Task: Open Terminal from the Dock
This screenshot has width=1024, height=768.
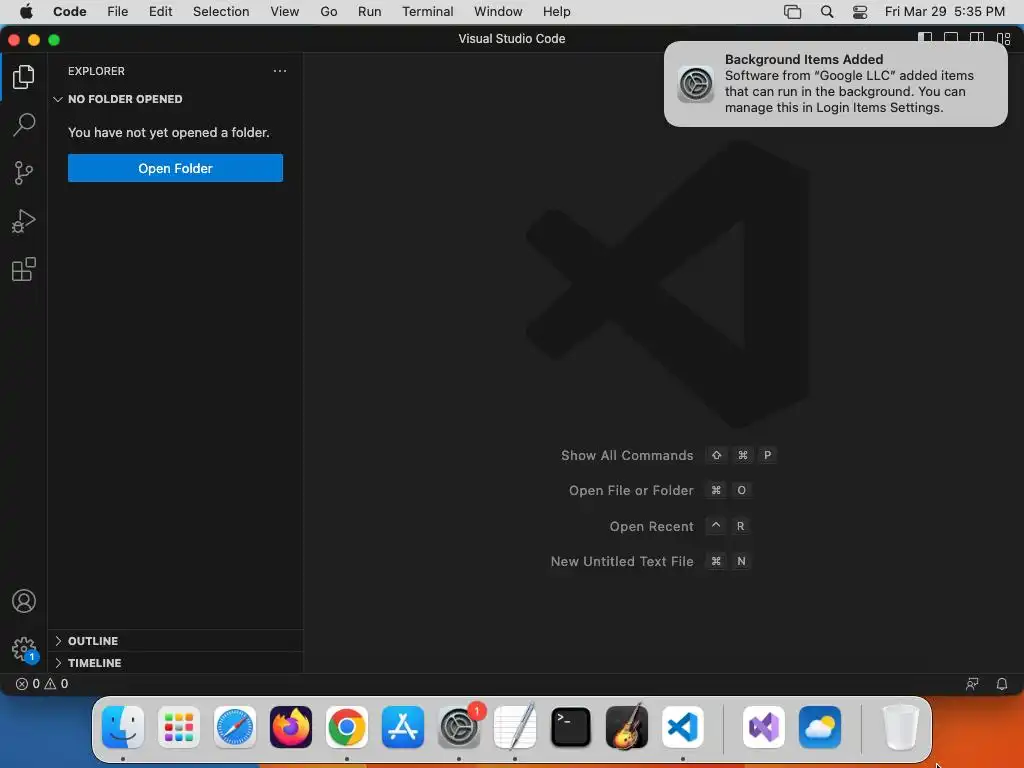Action: tap(571, 727)
